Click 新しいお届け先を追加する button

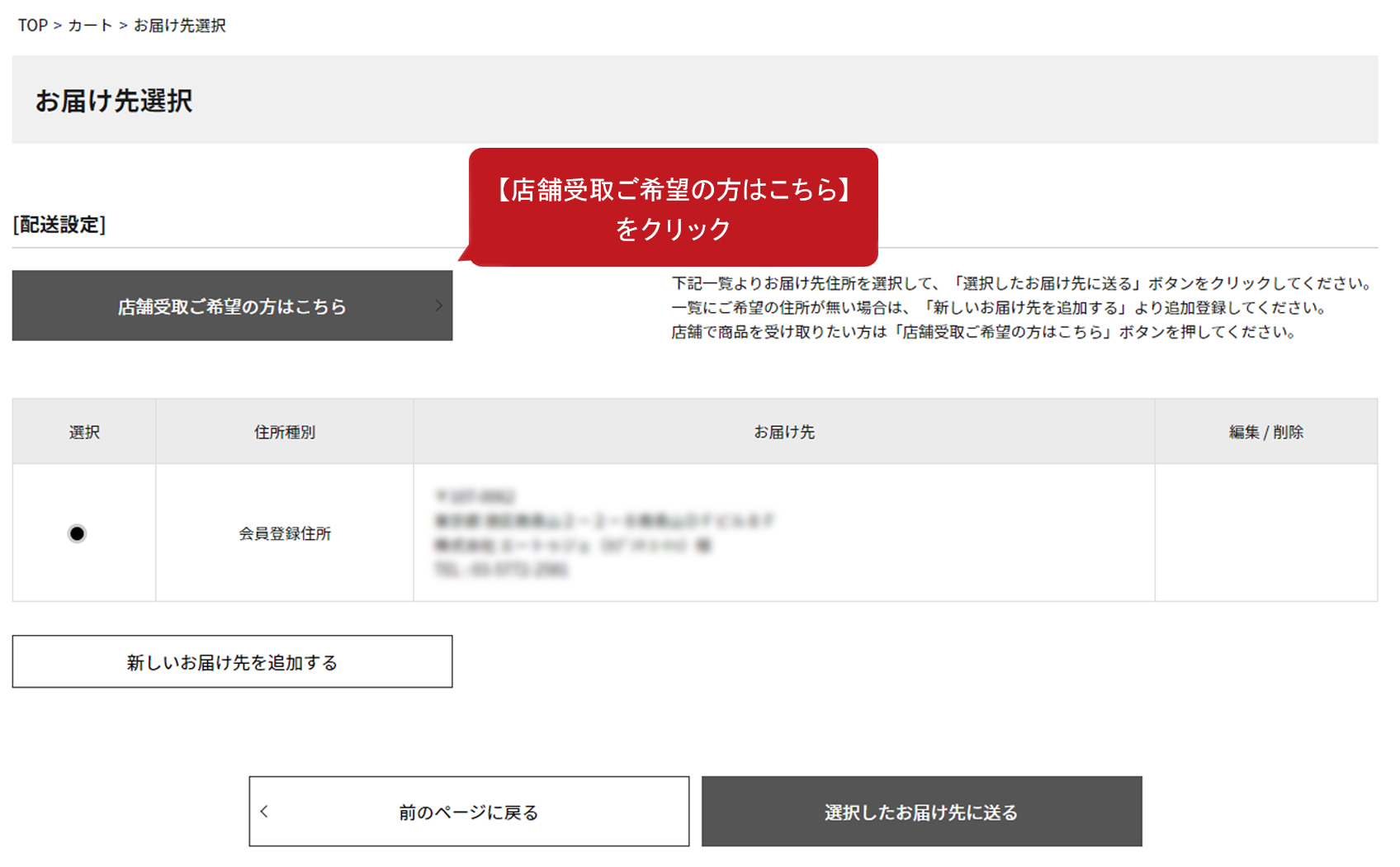tap(232, 662)
